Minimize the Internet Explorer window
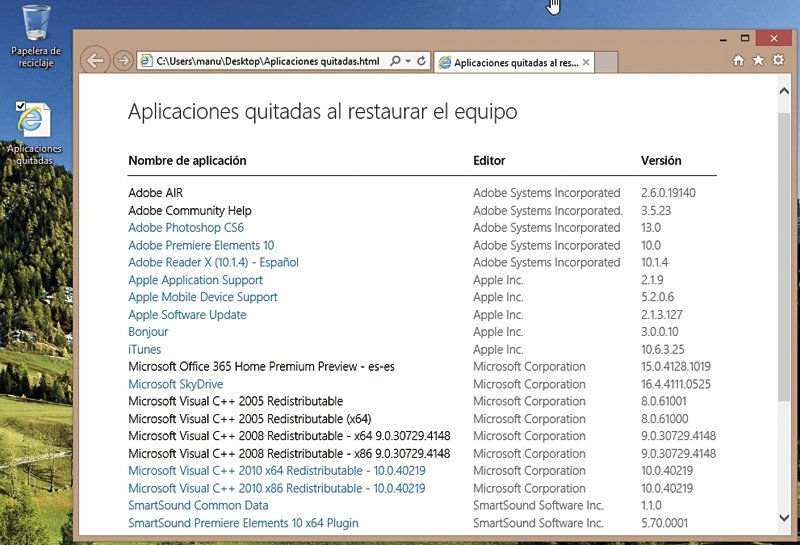 (723, 39)
